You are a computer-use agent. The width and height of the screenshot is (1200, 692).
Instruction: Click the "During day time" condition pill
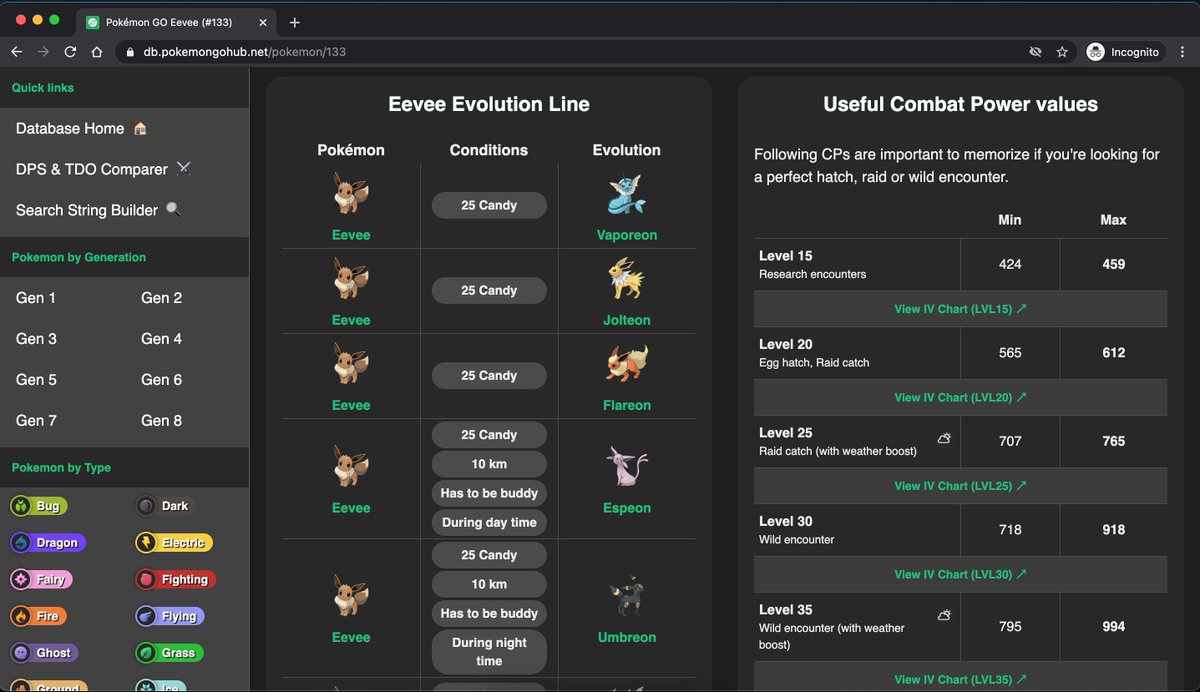tap(489, 522)
